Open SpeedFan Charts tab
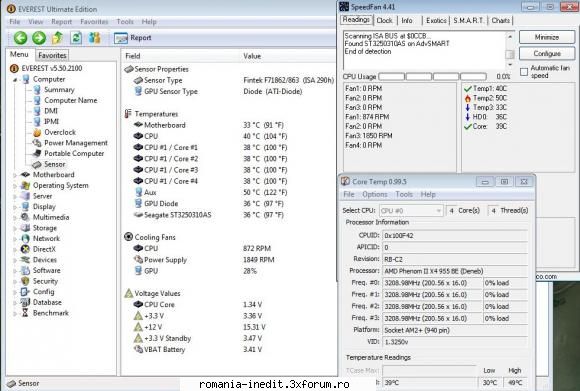580x391 pixels. click(500, 21)
